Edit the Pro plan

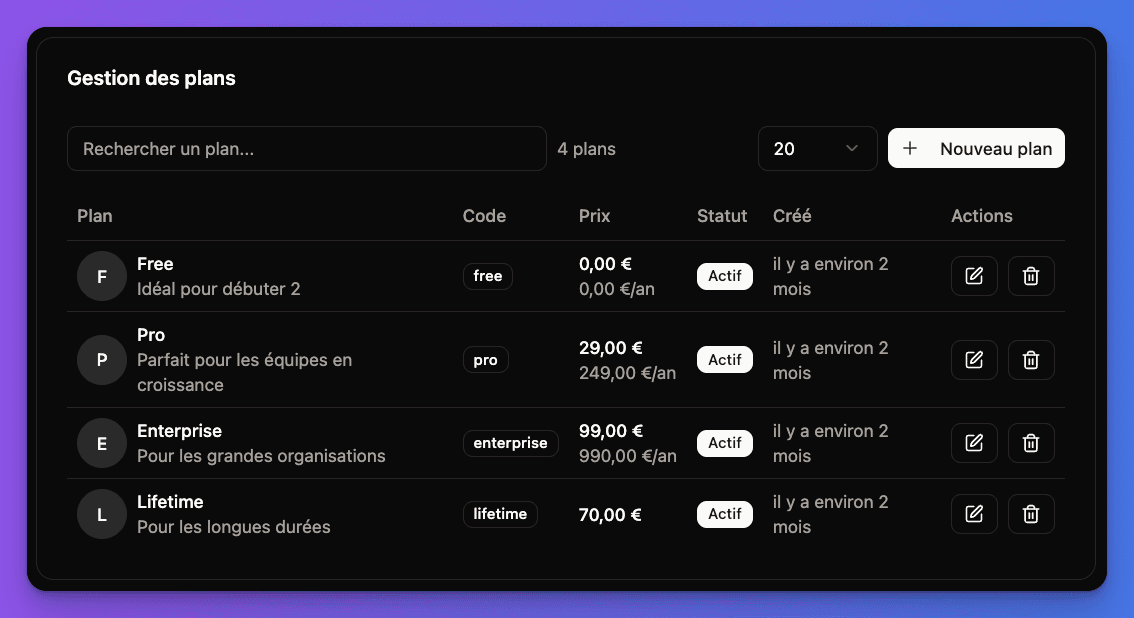pyautogui.click(x=974, y=359)
